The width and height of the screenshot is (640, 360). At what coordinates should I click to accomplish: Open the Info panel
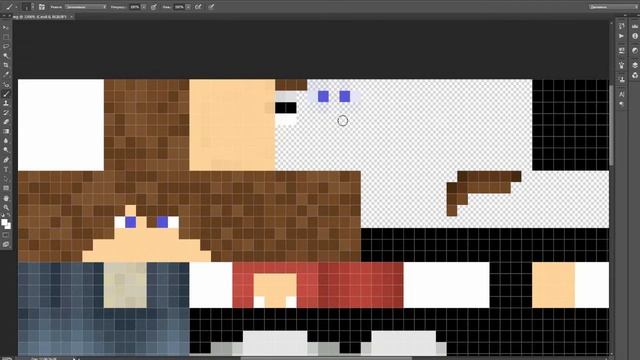pyautogui.click(x=635, y=36)
